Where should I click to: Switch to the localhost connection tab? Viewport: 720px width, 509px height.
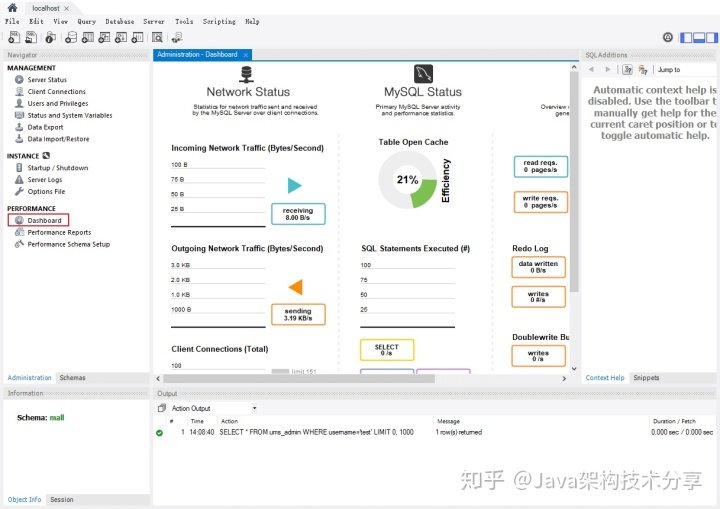coord(45,8)
